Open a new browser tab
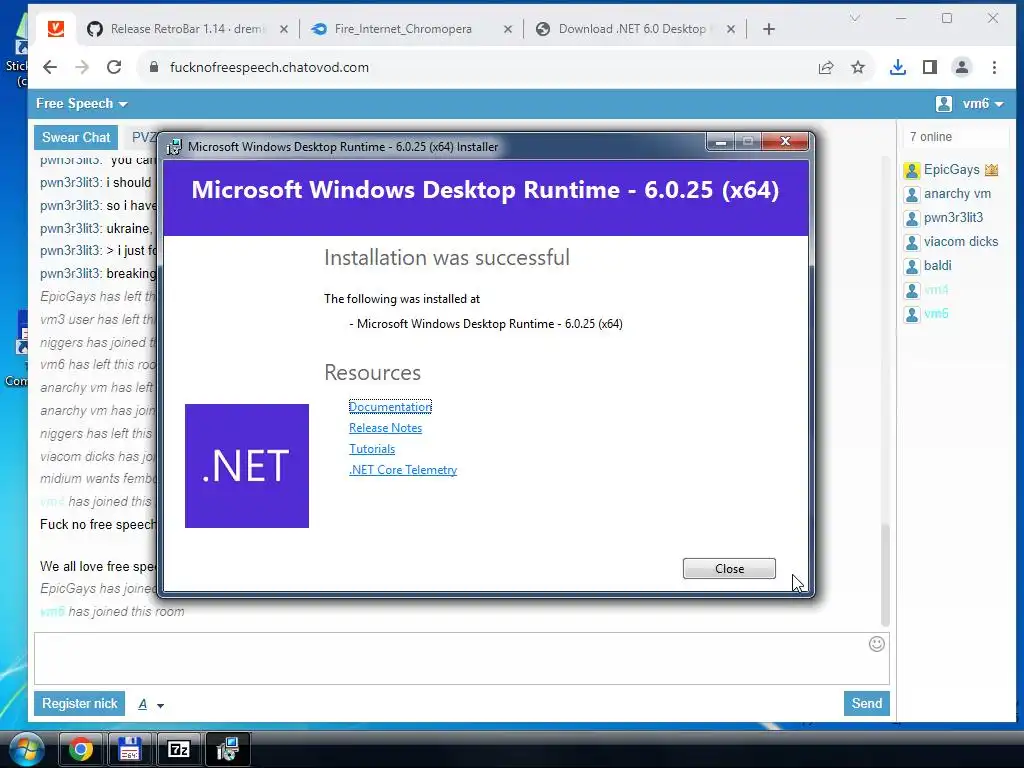 click(769, 29)
